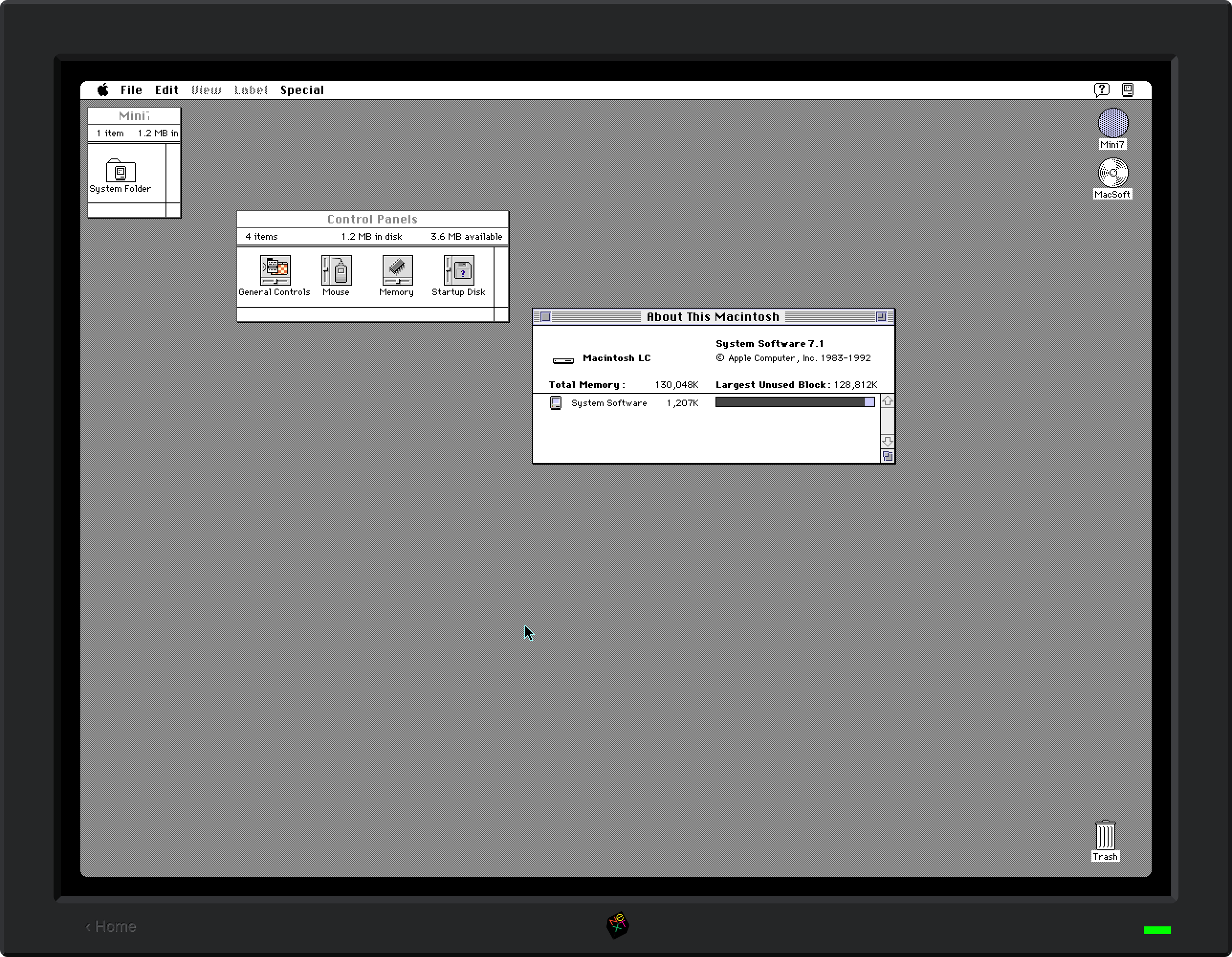Image resolution: width=1232 pixels, height=957 pixels.
Task: Open the Application menu icon
Action: click(x=1128, y=90)
